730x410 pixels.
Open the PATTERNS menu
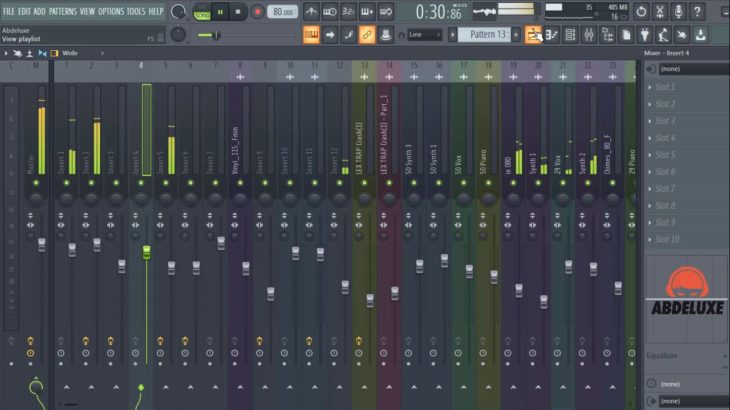pos(63,11)
